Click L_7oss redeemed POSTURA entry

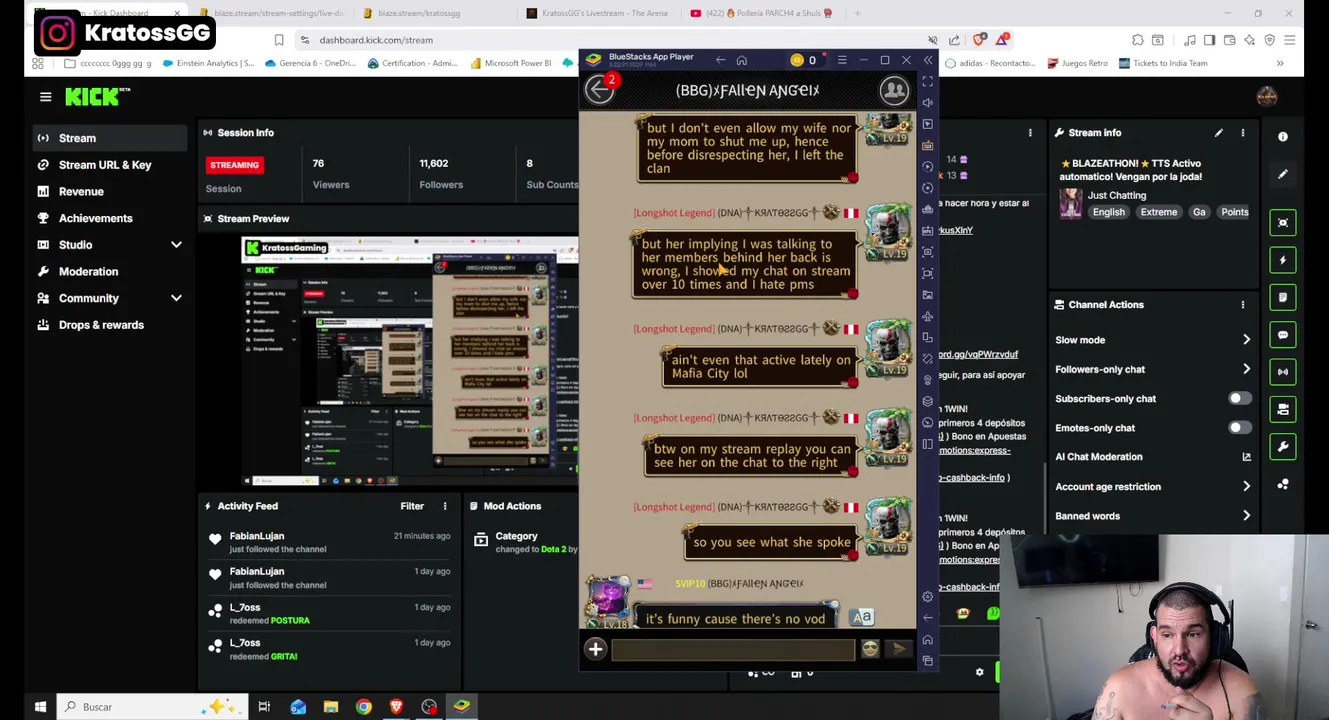329,614
